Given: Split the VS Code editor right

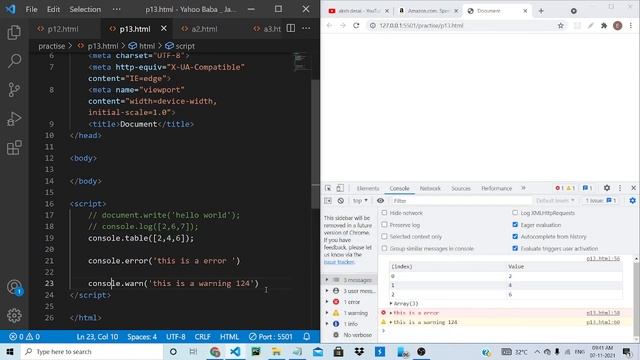Looking at the screenshot, I should pos(291,28).
